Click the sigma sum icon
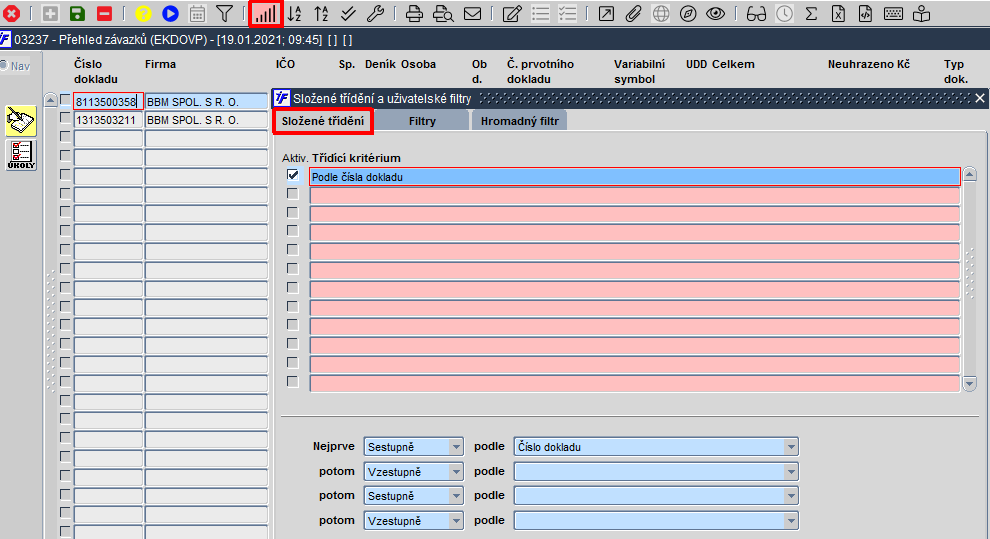The height and width of the screenshot is (539, 990). (811, 13)
